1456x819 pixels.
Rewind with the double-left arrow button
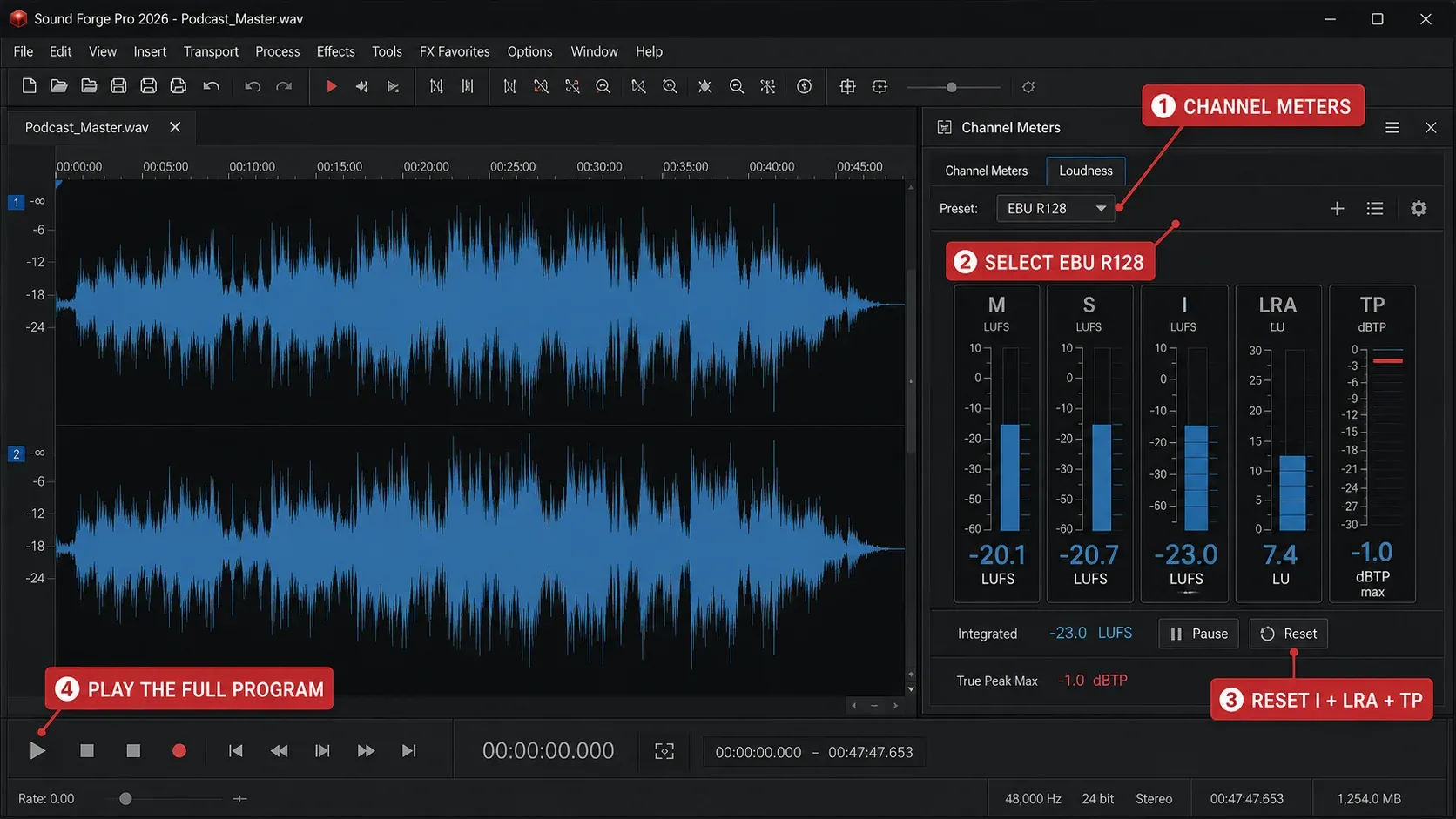(279, 750)
